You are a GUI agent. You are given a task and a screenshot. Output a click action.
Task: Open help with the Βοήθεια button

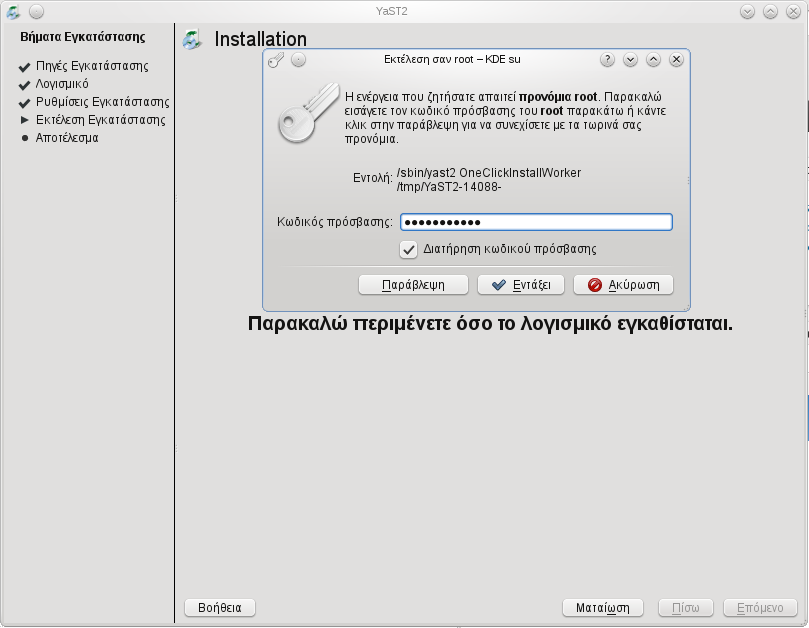(220, 608)
